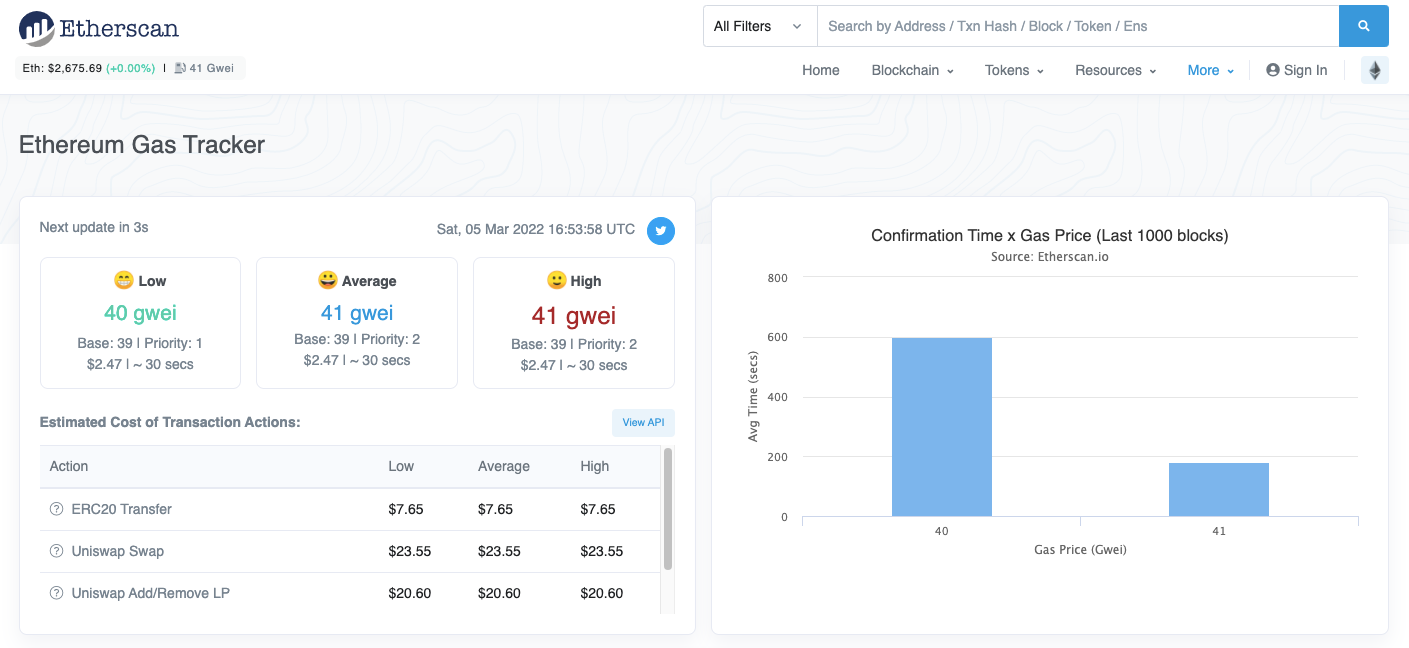Image resolution: width=1409 pixels, height=648 pixels.
Task: Click the chart title Confirmation Time x Gas Price
Action: pos(1050,236)
